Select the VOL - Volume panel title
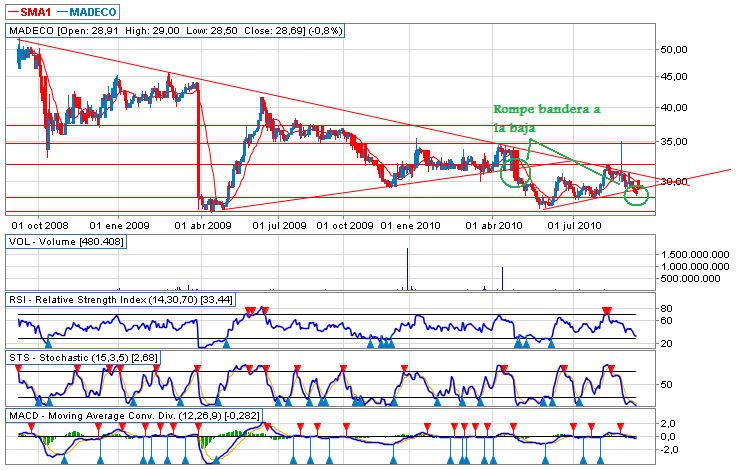The image size is (745, 470). [x=67, y=242]
